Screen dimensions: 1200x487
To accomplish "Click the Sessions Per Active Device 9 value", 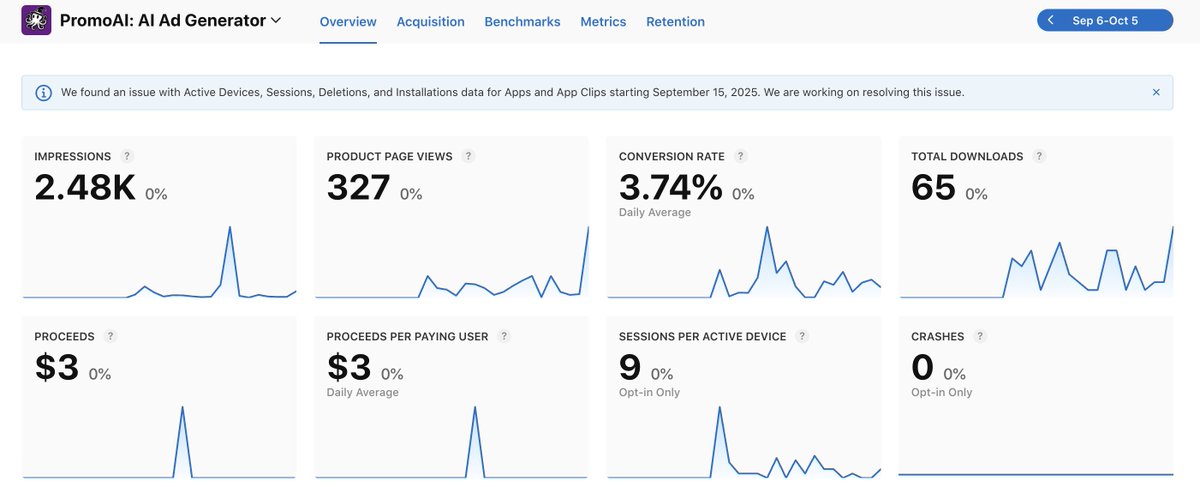I will 630,368.
